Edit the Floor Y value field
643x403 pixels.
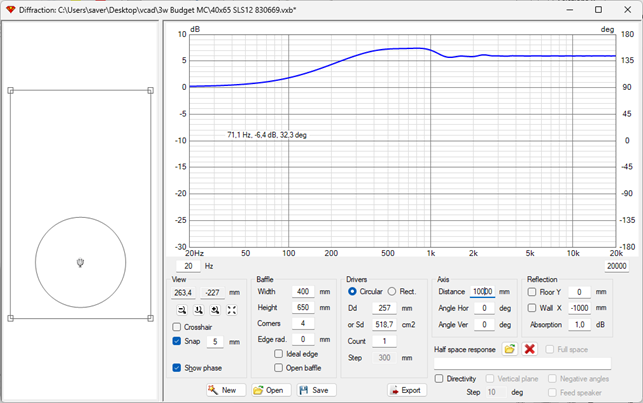click(579, 292)
